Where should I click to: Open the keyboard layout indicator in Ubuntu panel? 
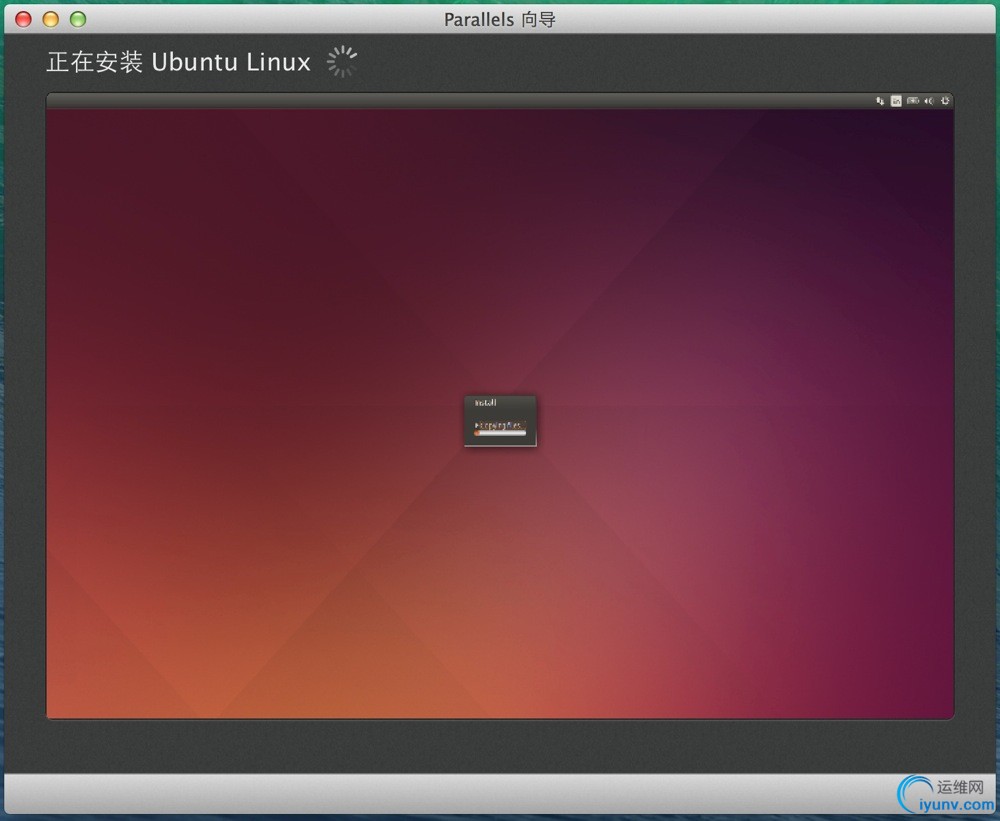click(x=896, y=101)
